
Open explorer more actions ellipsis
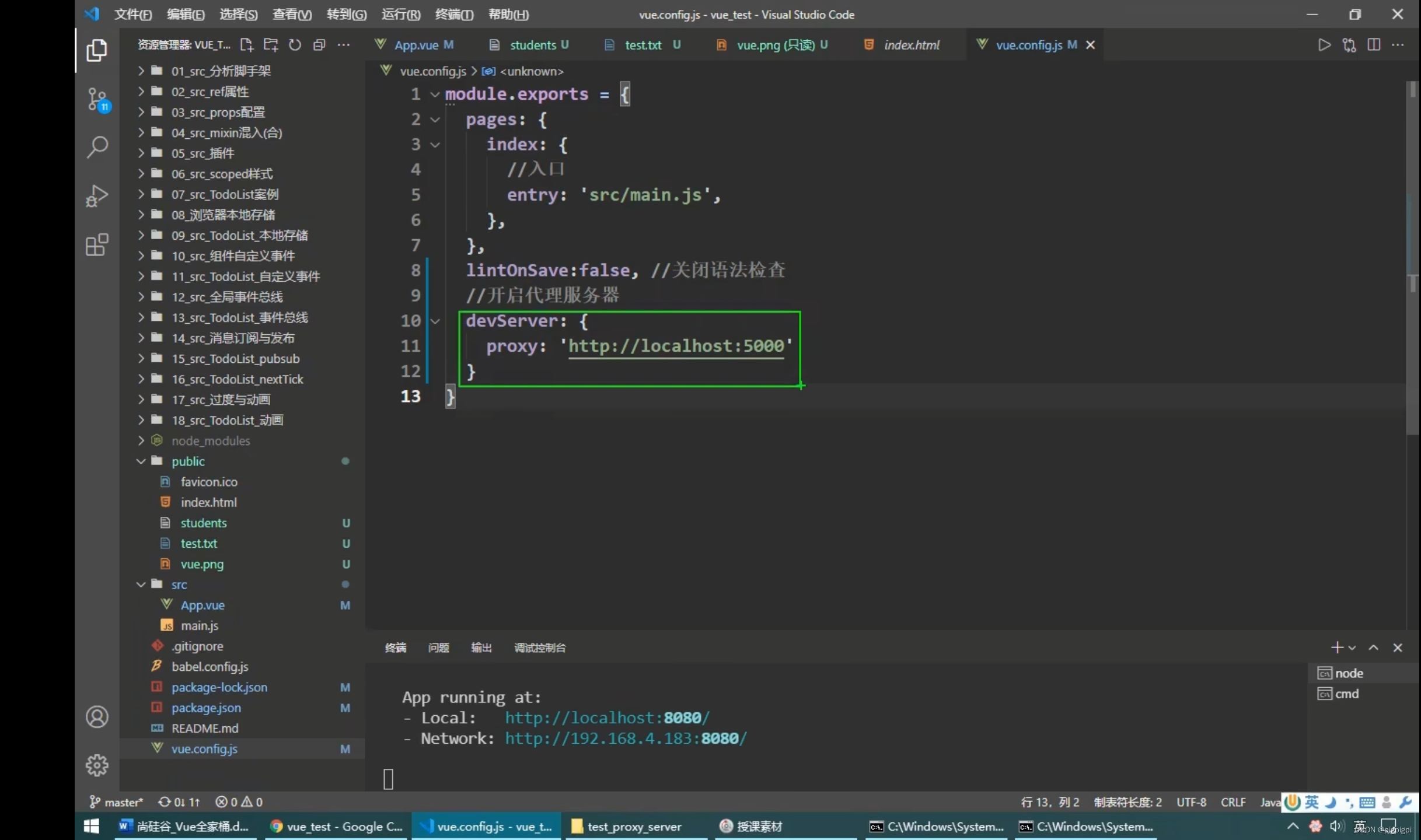[x=344, y=45]
